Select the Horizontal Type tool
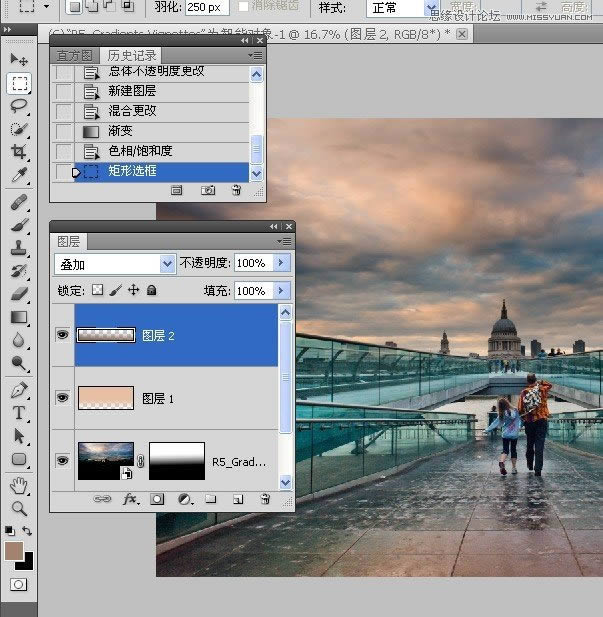This screenshot has width=603, height=617. (18, 413)
